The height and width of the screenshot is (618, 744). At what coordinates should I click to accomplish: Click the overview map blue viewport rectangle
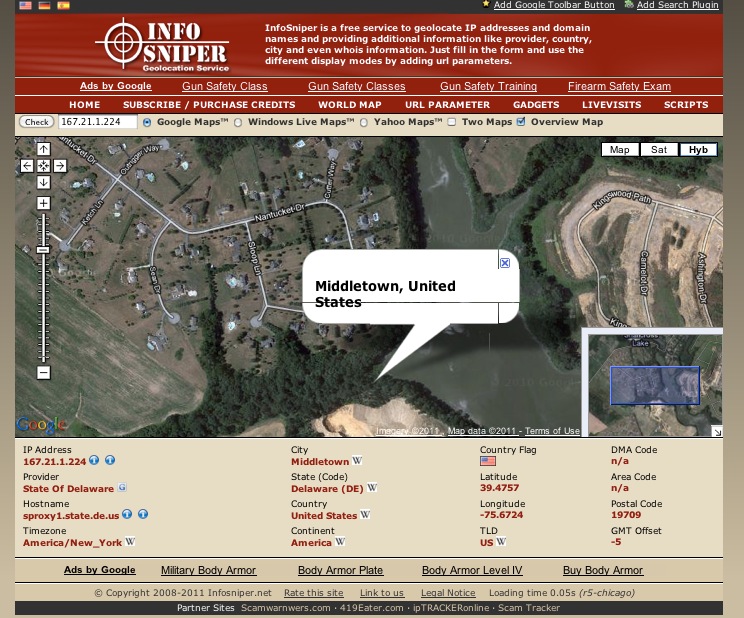pos(655,385)
